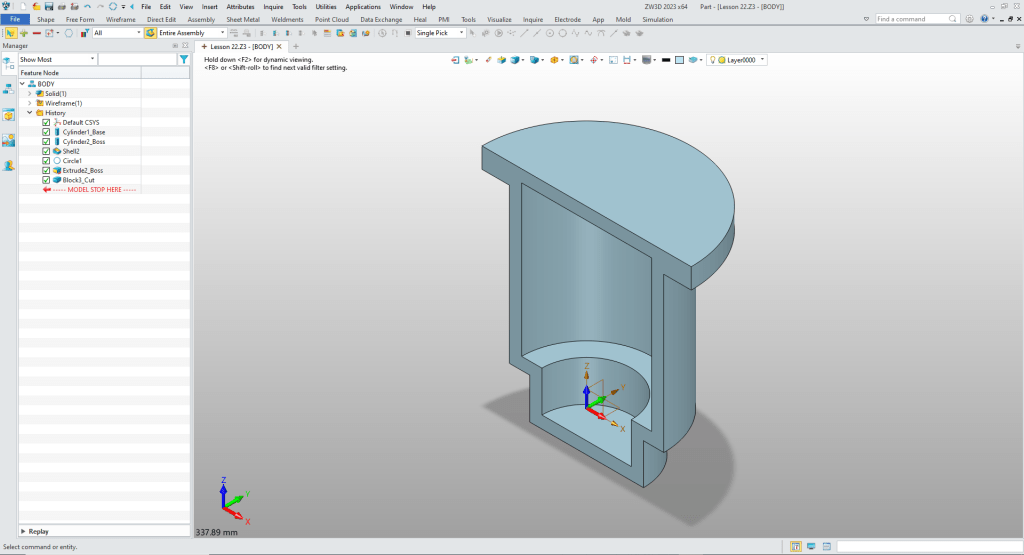The width and height of the screenshot is (1024, 555).
Task: Open the Sheet Metal ribbon tab
Action: (x=243, y=19)
